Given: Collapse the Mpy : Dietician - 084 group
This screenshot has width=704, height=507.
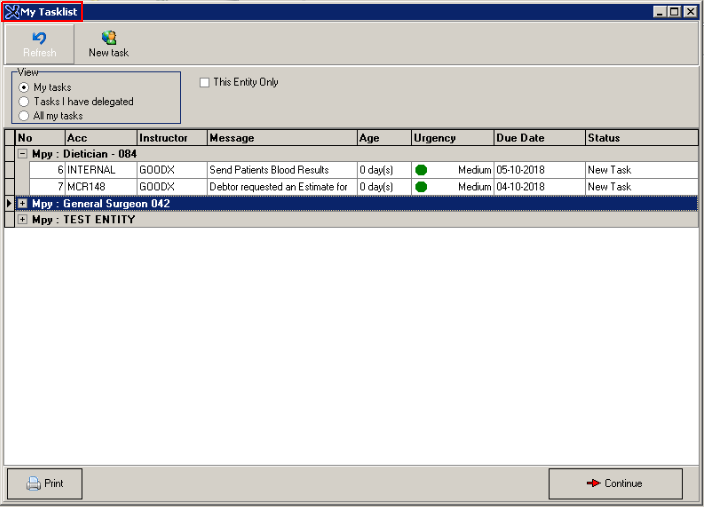Looking at the screenshot, I should click(23, 154).
